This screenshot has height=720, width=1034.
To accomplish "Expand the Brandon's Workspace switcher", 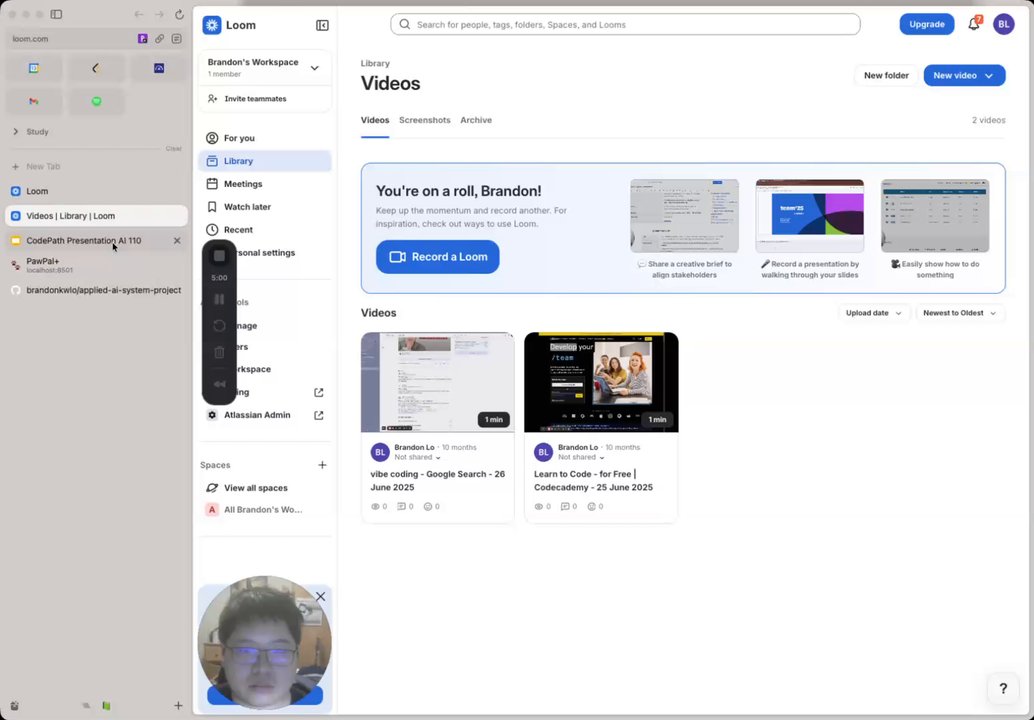I will tap(315, 68).
